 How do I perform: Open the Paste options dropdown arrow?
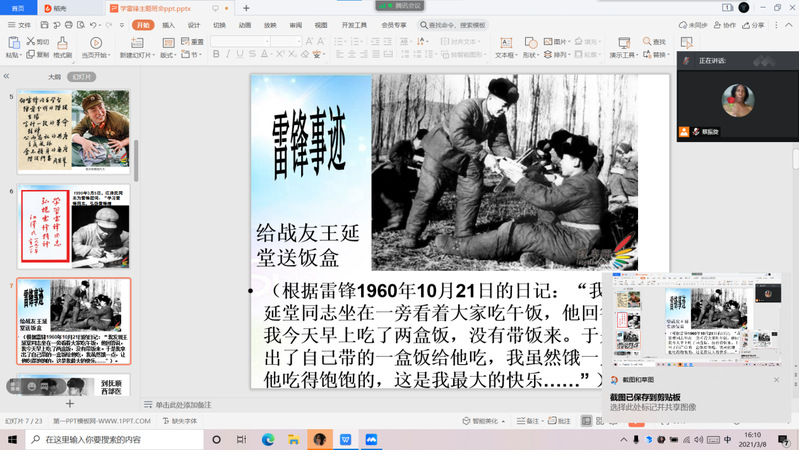point(20,55)
